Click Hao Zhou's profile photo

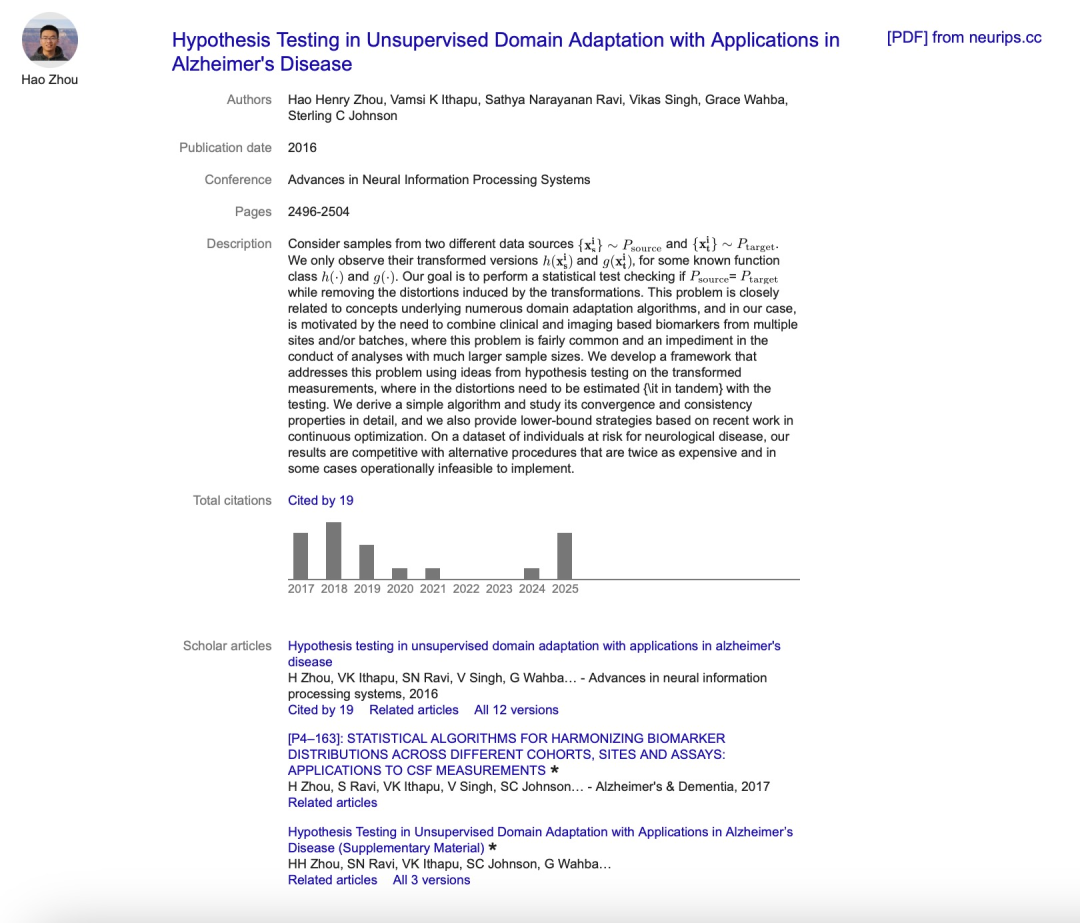coord(49,40)
